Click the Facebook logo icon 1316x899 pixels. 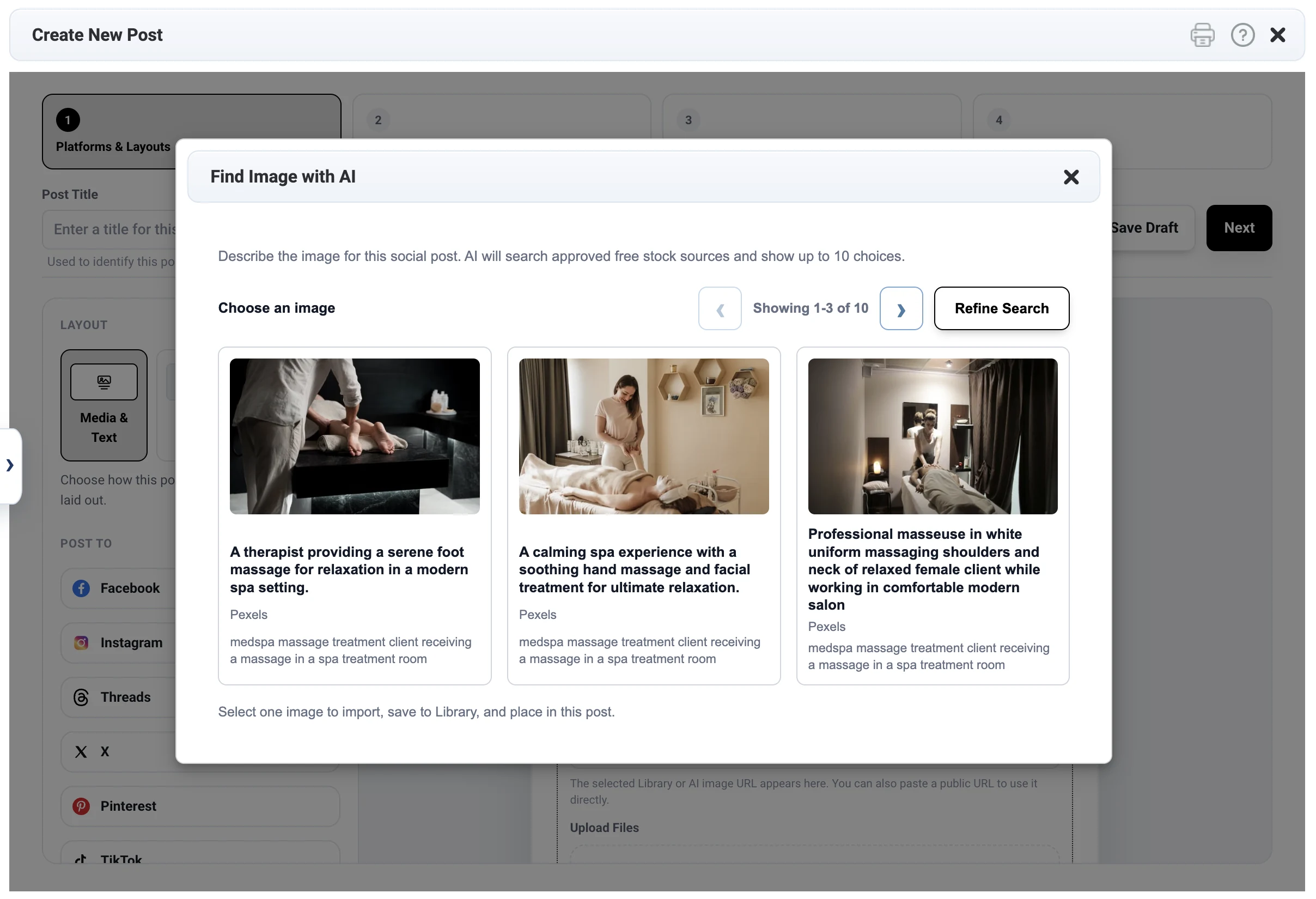coord(81,588)
